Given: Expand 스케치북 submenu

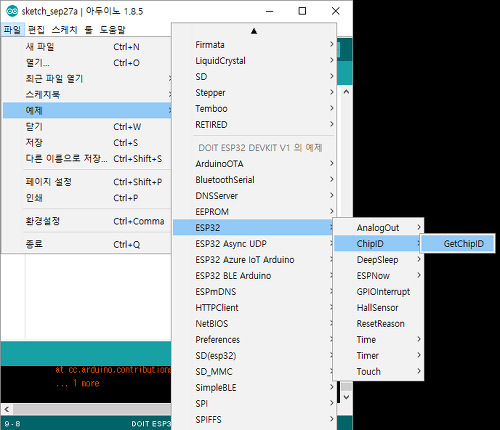Looking at the screenshot, I should tap(87, 95).
